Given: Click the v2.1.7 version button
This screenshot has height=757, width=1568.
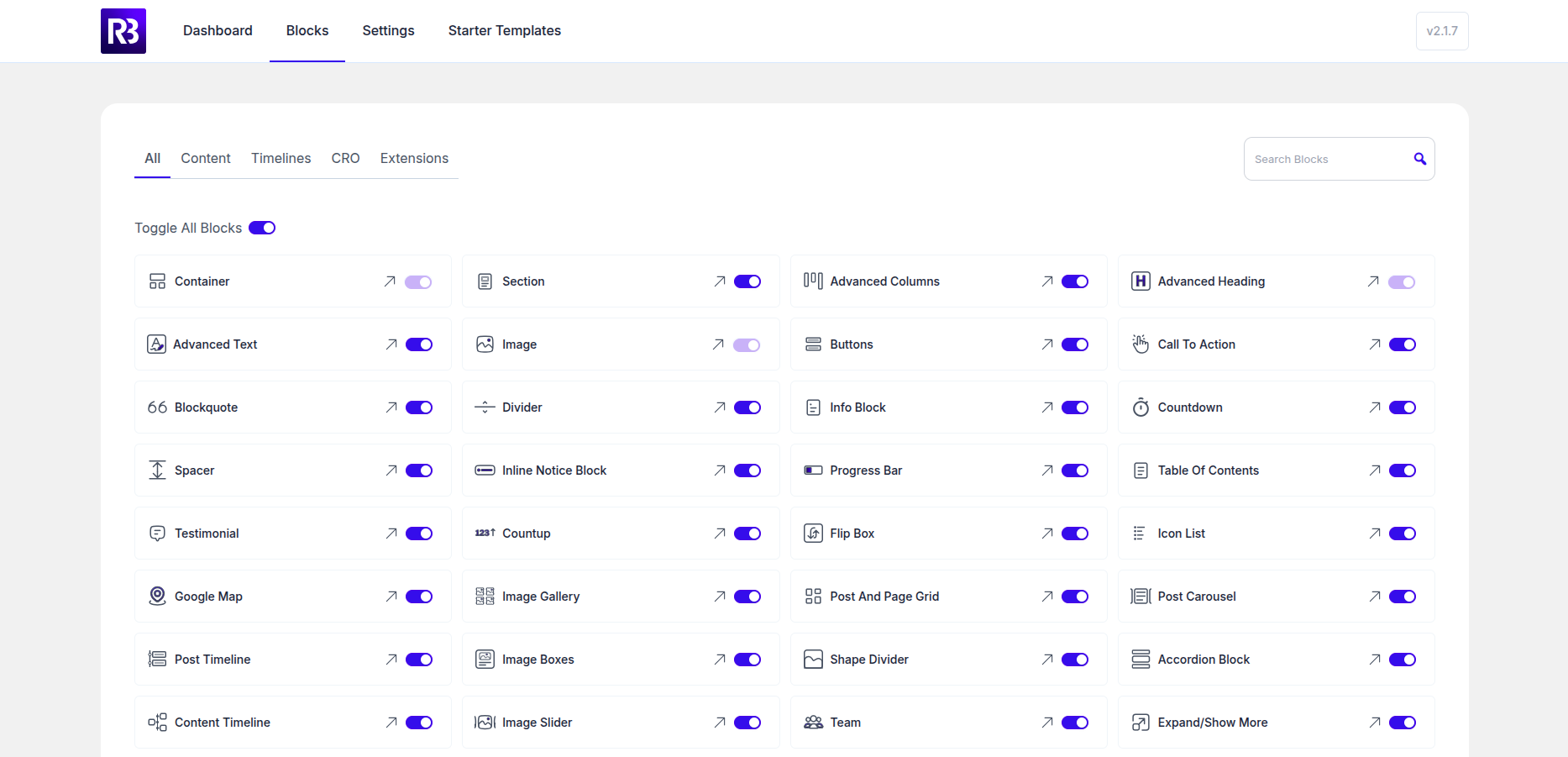Looking at the screenshot, I should [1442, 31].
